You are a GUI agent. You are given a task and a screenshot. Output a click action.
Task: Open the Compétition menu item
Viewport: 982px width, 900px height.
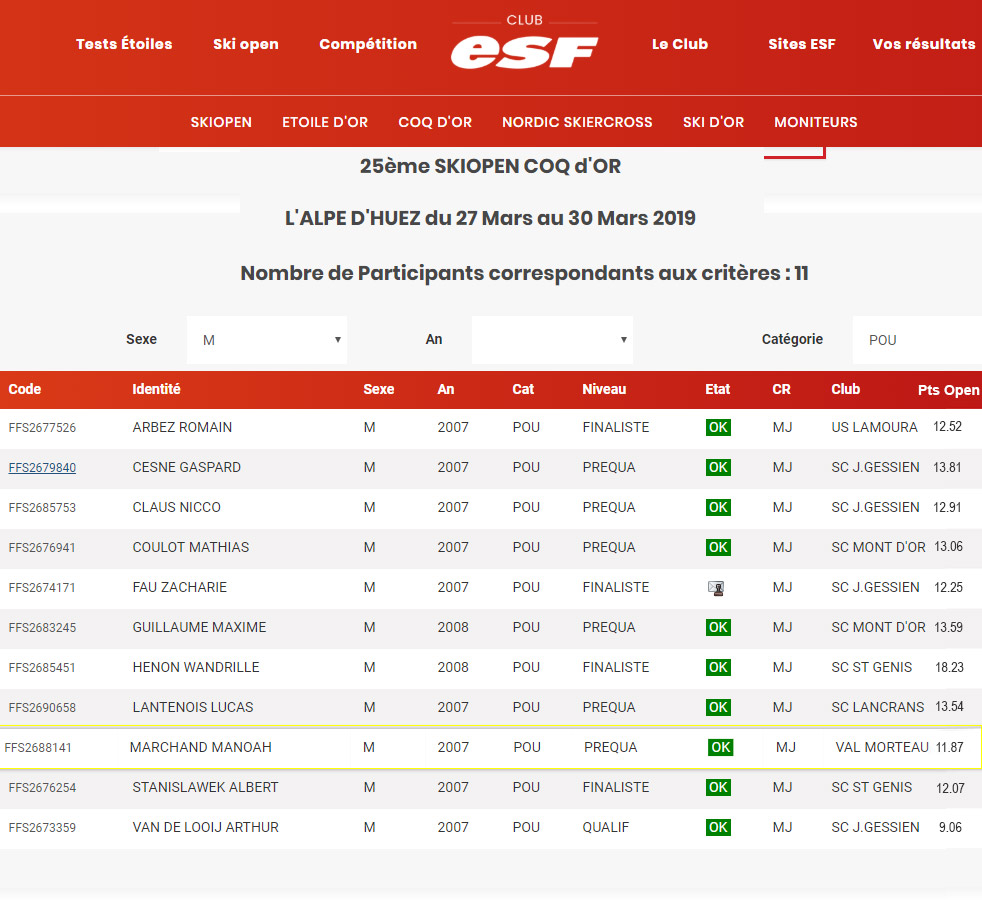tap(368, 44)
